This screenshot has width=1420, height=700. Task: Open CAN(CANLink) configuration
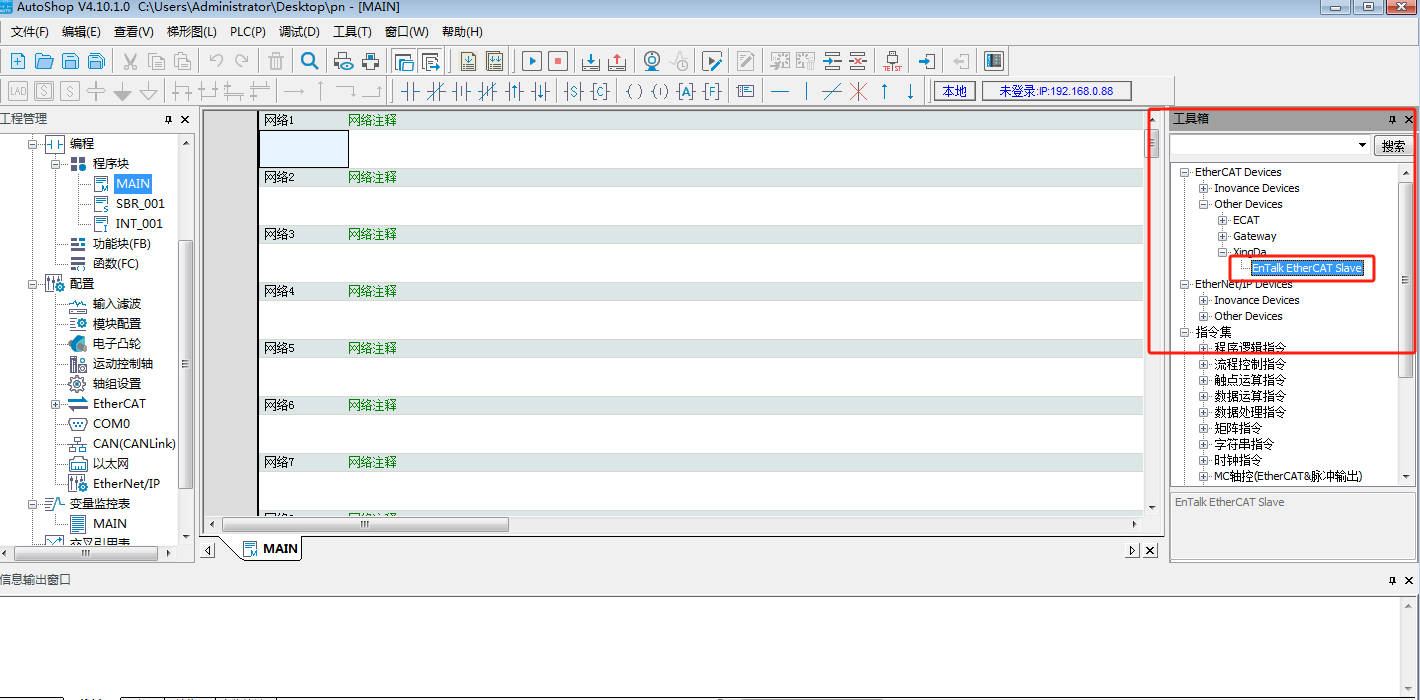click(x=134, y=444)
